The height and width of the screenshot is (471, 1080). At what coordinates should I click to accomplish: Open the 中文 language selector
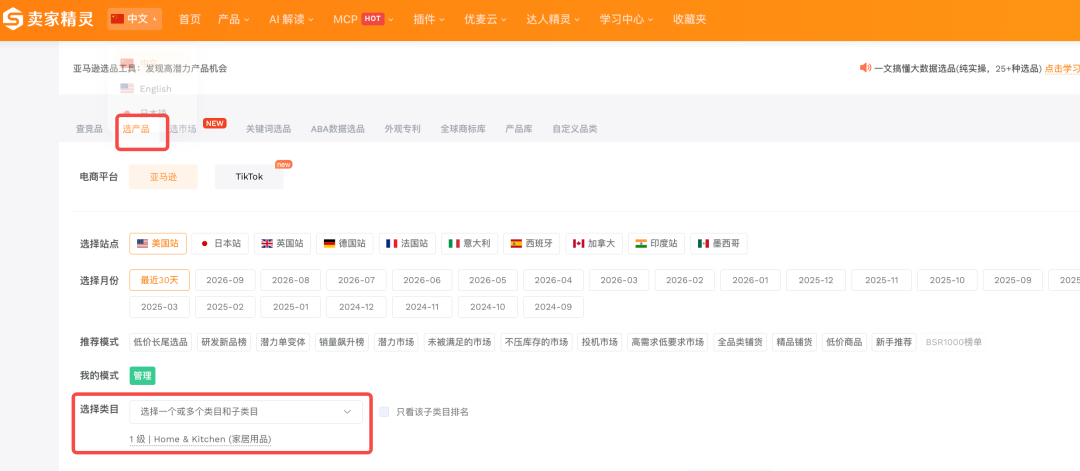[134, 19]
